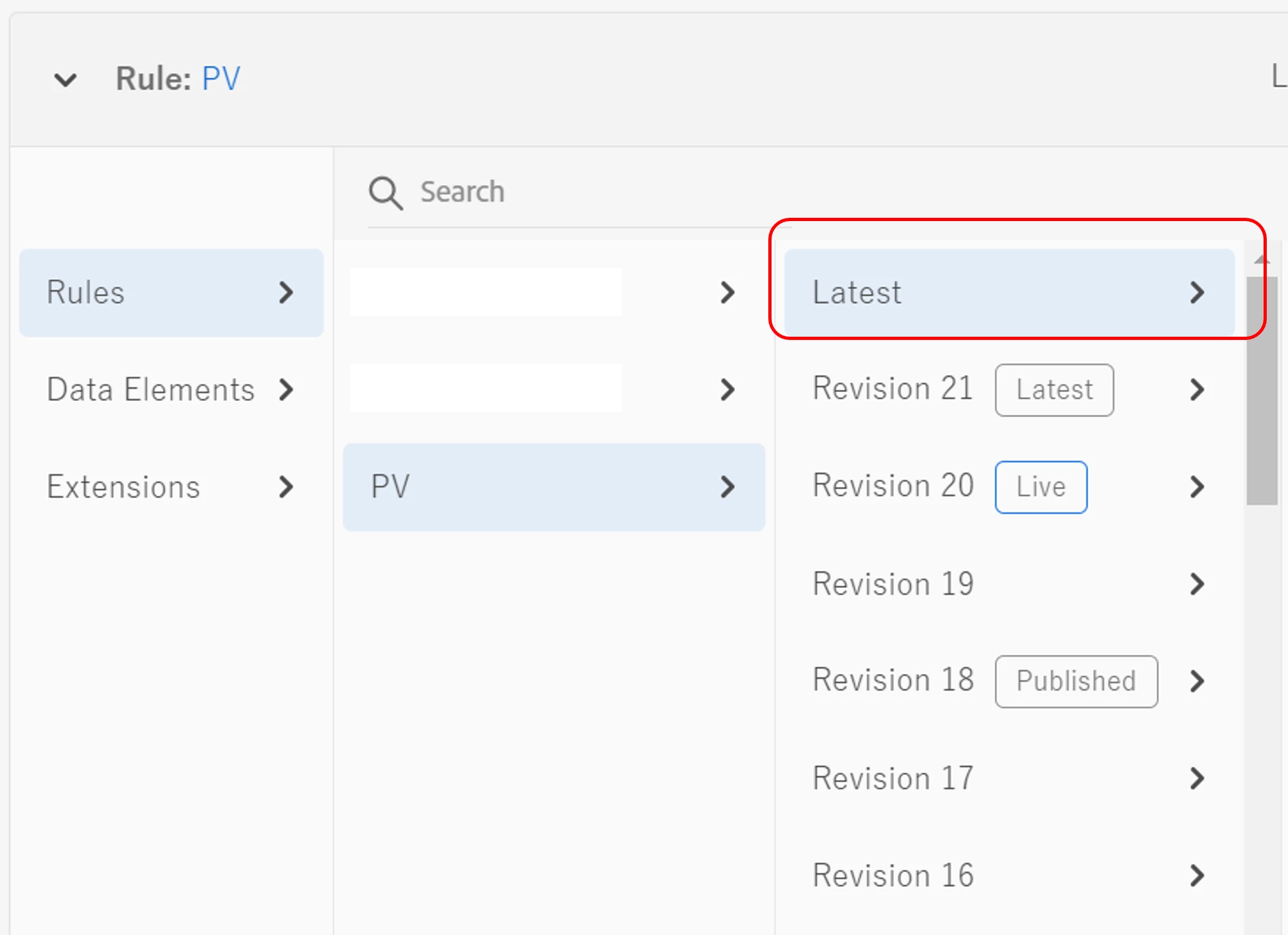This screenshot has height=935, width=1288.
Task: Click the arrow beside PV rule
Action: [727, 487]
